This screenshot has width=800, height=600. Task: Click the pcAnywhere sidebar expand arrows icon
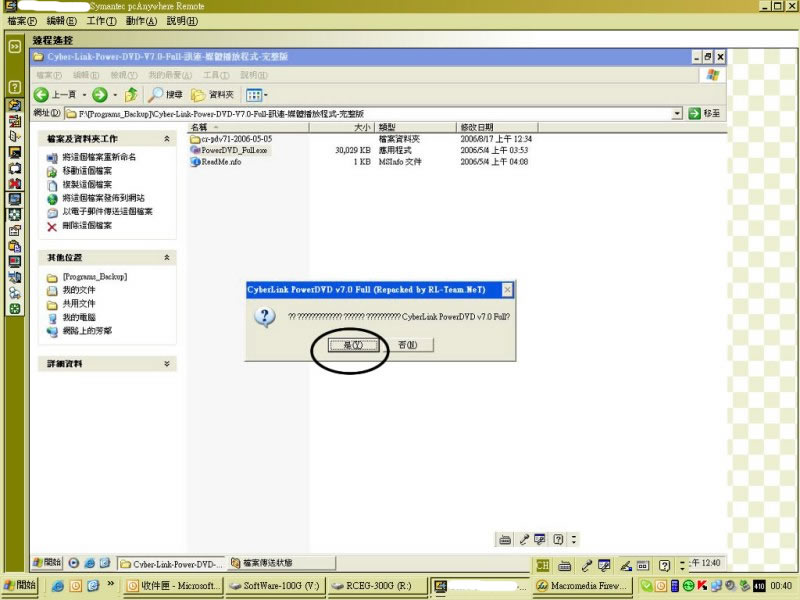point(15,46)
